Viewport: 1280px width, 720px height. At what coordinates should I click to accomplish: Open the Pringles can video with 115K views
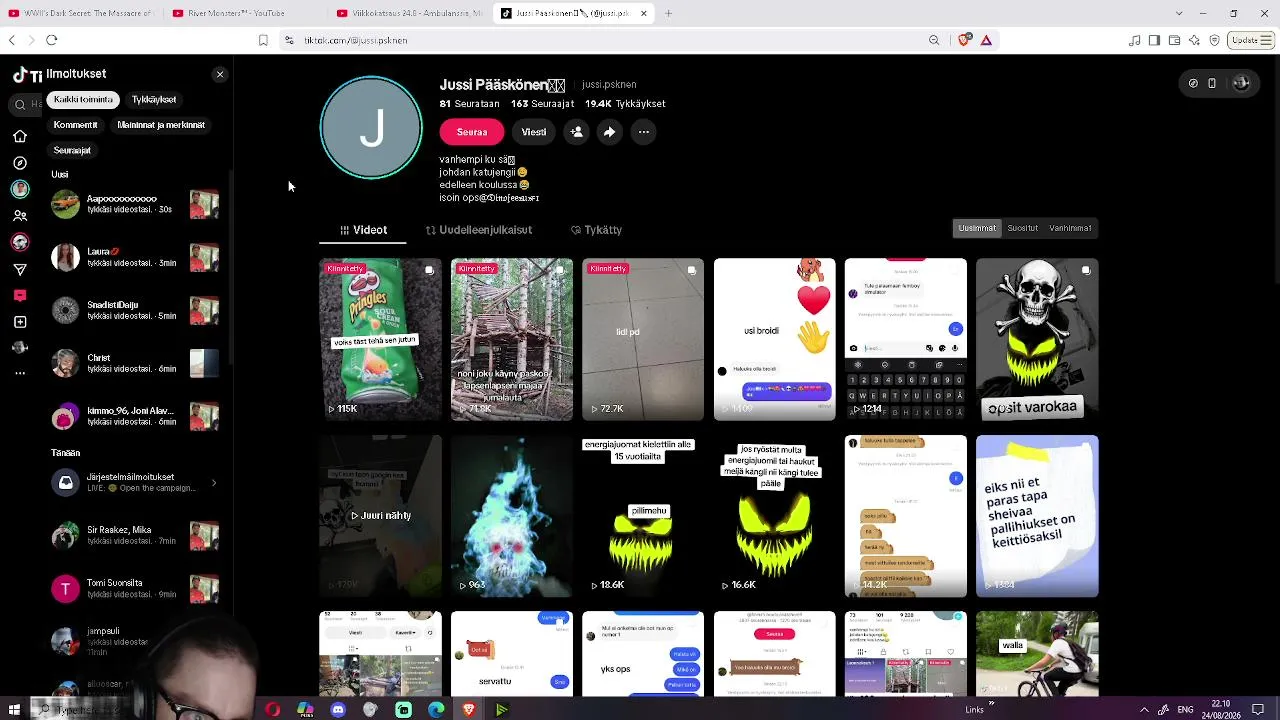380,339
